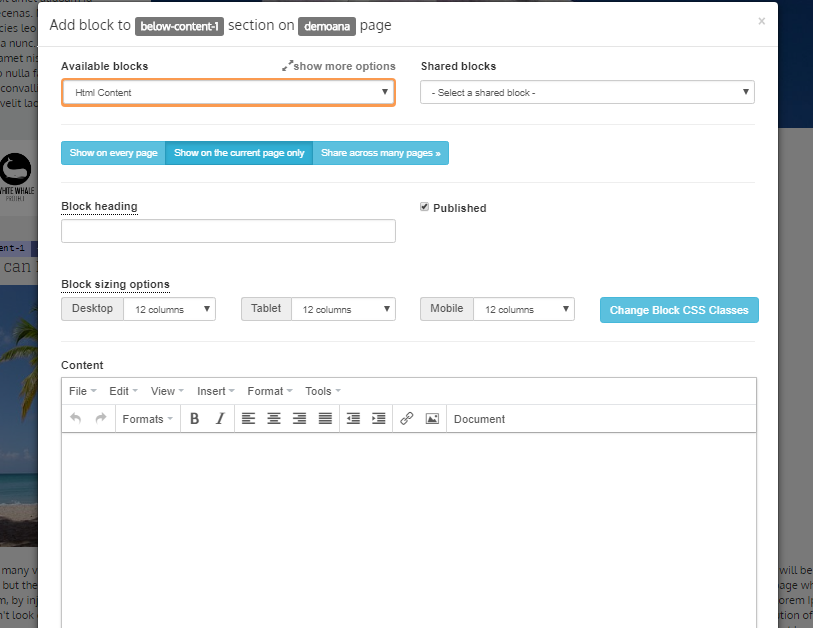Image resolution: width=813 pixels, height=628 pixels.
Task: Insert a link using the chain icon
Action: [406, 419]
